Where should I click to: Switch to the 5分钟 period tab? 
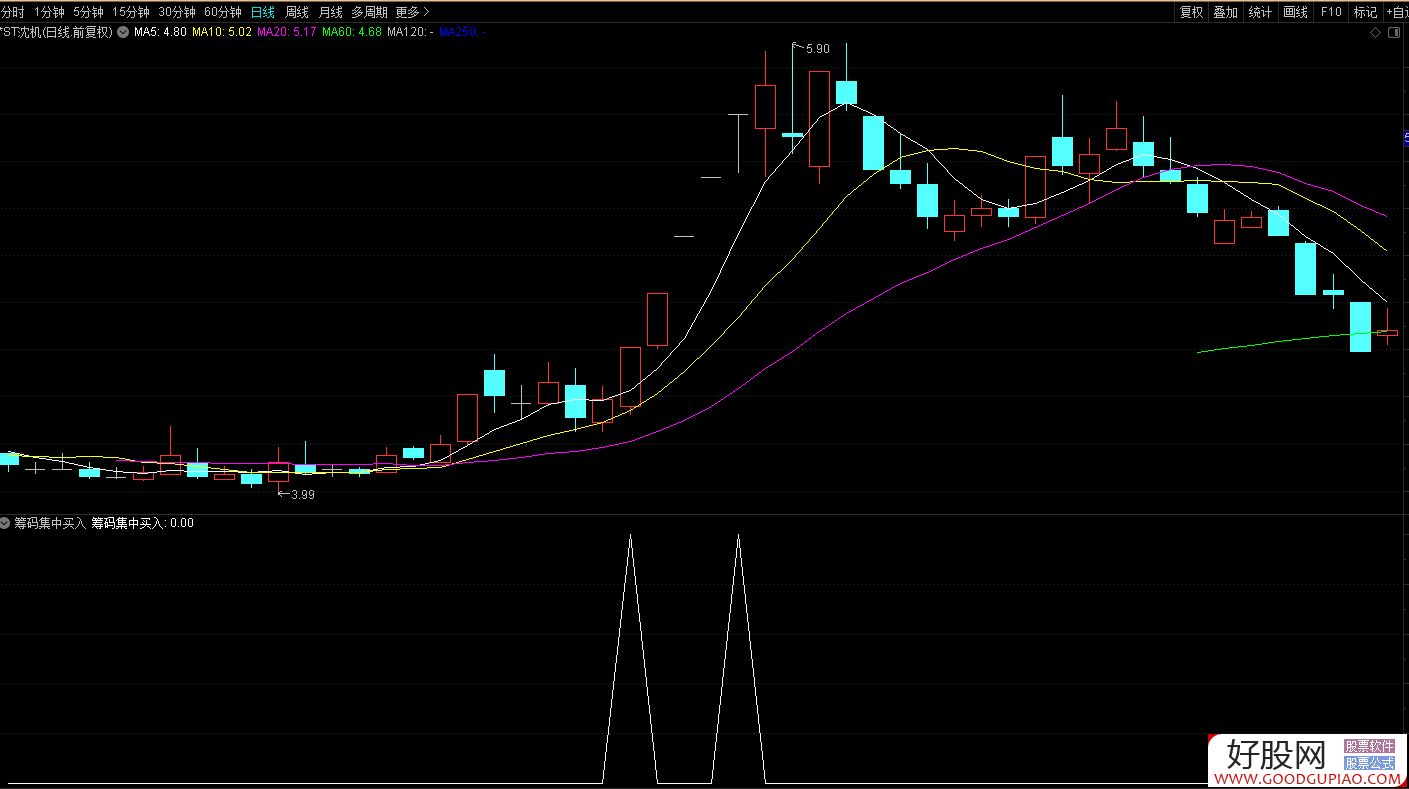click(x=87, y=12)
